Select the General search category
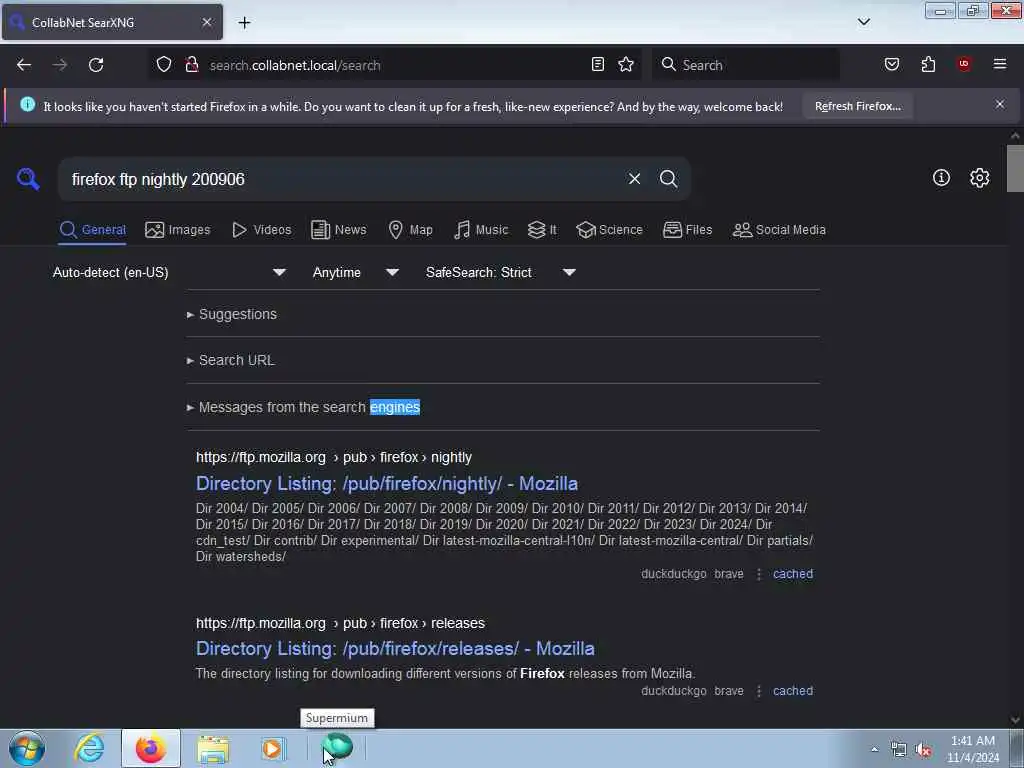Viewport: 1024px width, 768px height. point(92,230)
